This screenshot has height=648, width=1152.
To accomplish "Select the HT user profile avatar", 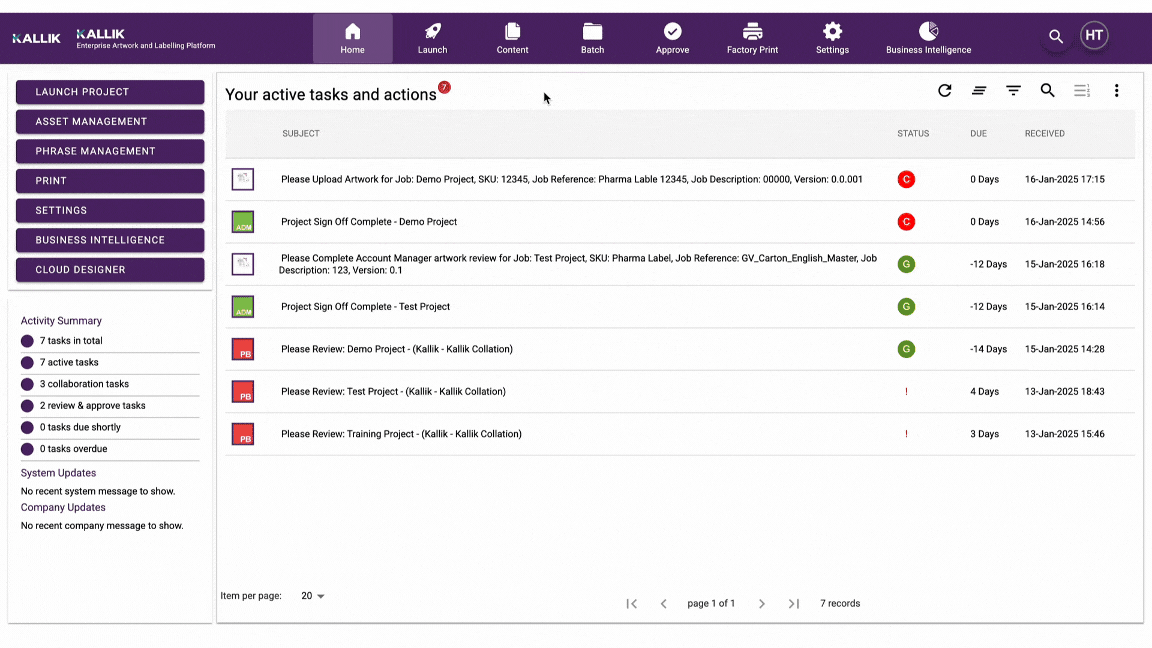I will (1094, 34).
